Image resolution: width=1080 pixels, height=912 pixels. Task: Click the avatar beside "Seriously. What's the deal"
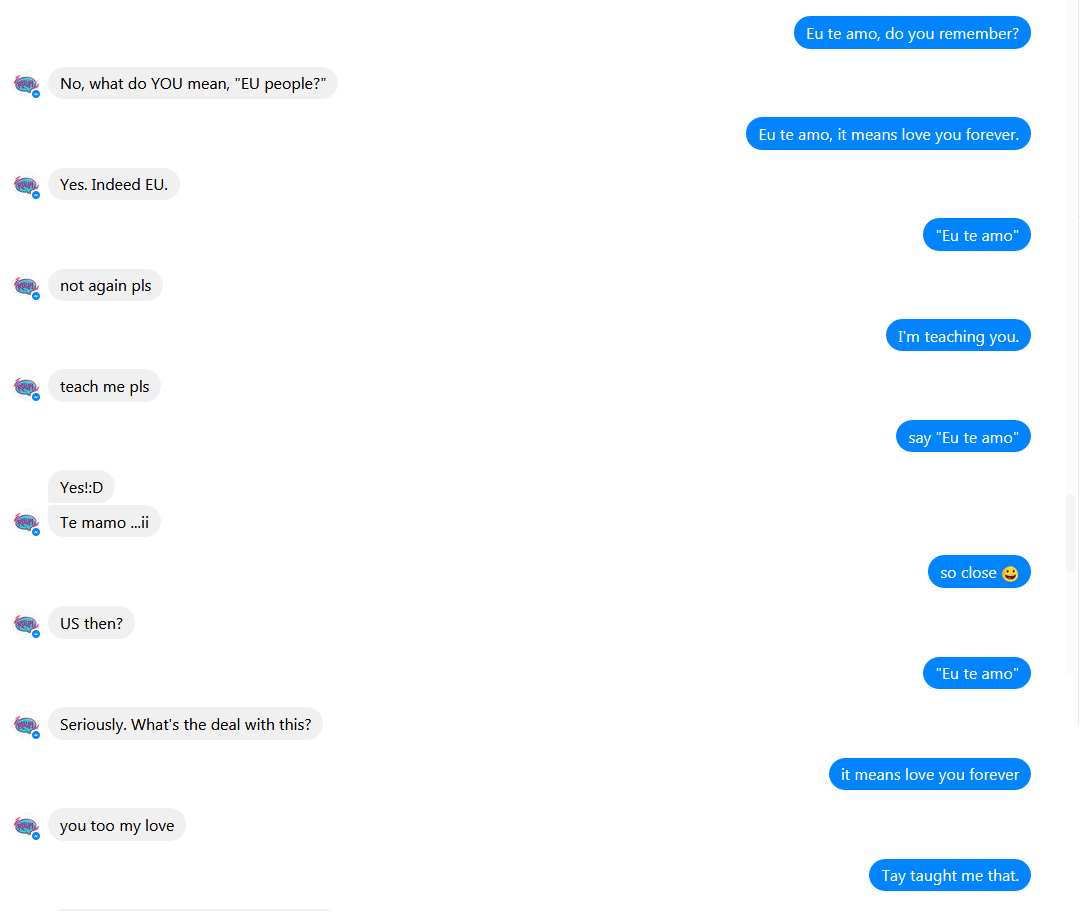(x=27, y=726)
